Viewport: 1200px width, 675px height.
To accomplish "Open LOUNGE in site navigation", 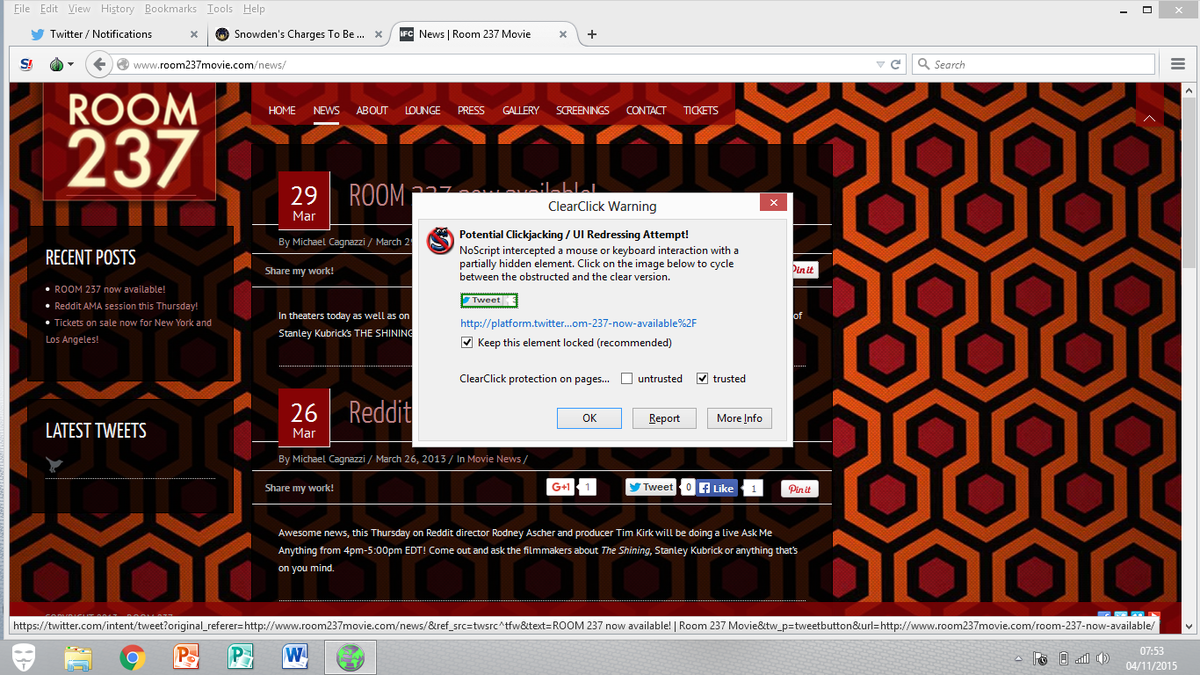I will (423, 110).
